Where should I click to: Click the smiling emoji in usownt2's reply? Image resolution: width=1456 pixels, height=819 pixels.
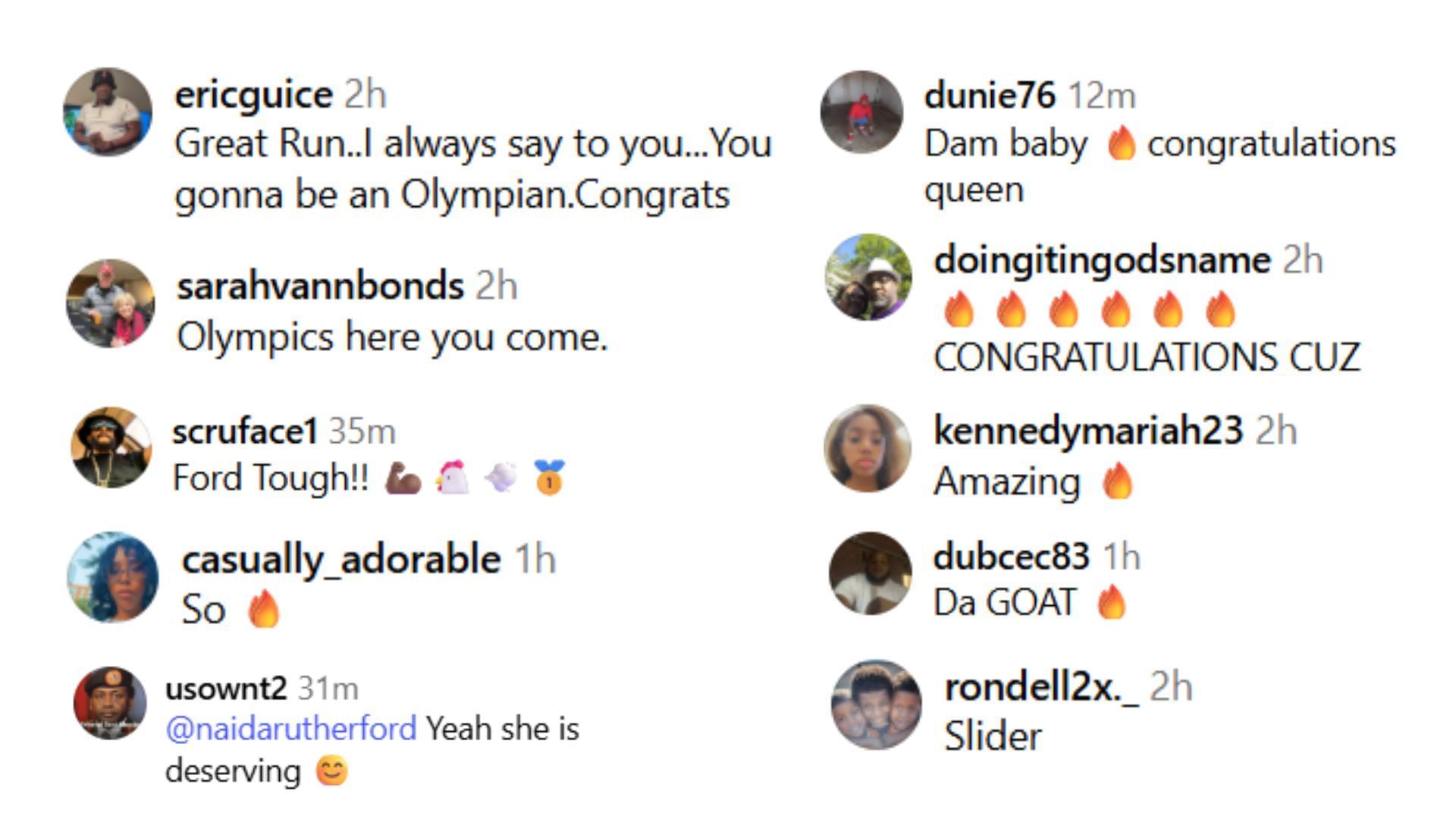pyautogui.click(x=331, y=772)
